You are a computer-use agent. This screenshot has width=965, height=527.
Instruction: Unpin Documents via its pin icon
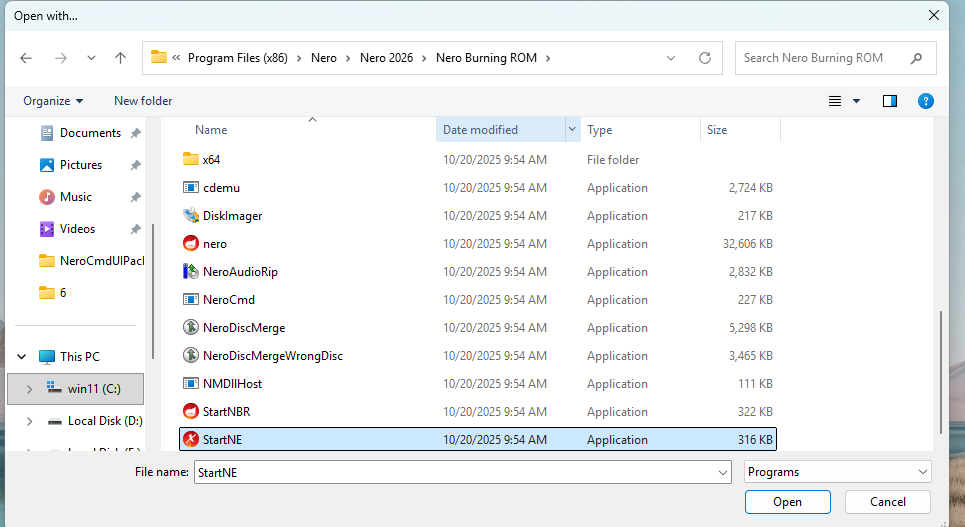point(135,133)
